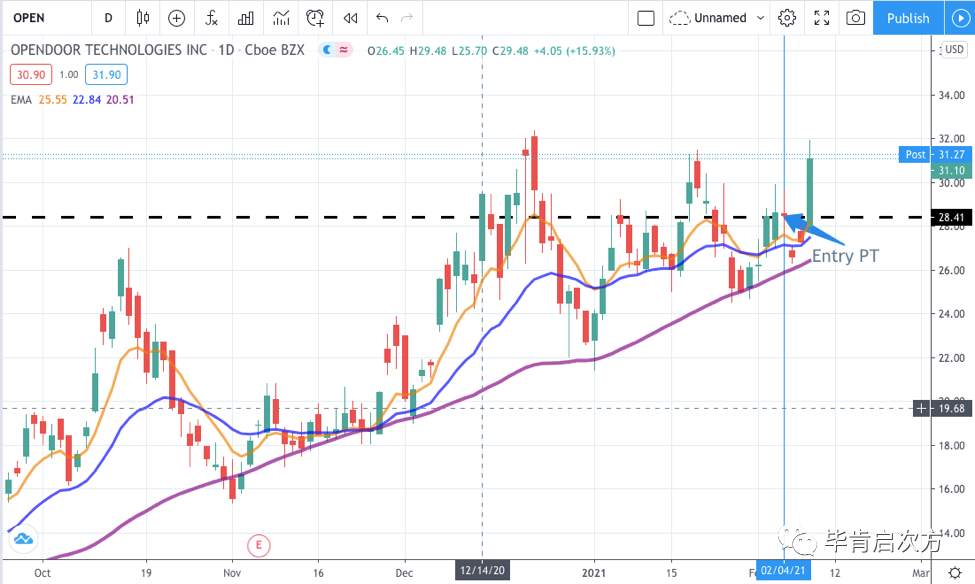Click the E earnings marker on timeline
This screenshot has width=975, height=584.
point(259,545)
